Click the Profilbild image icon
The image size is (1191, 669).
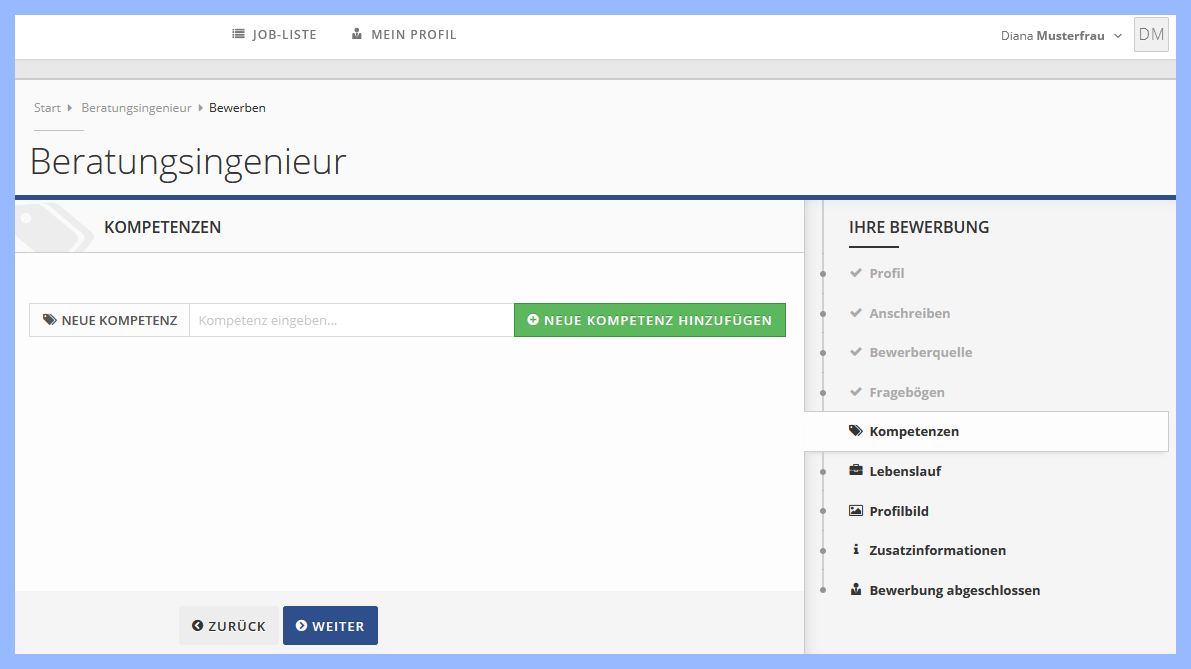click(855, 511)
